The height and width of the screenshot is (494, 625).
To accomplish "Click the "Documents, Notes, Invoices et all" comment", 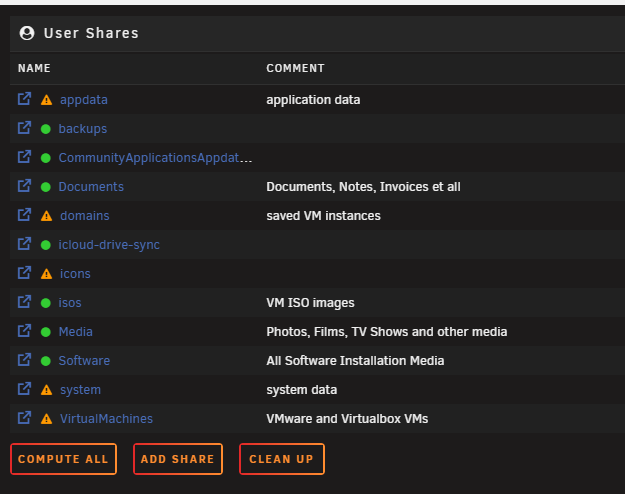I will [364, 187].
